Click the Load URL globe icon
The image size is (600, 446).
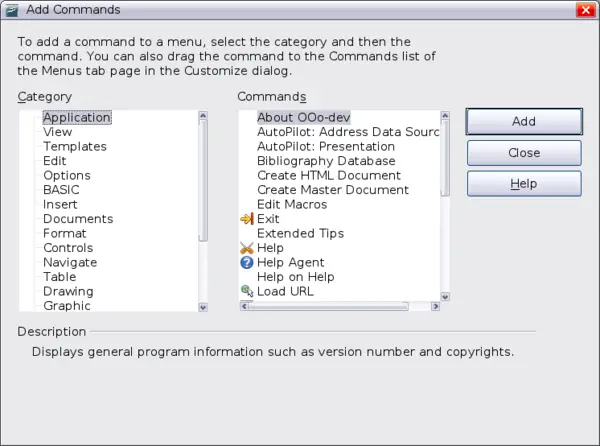point(247,291)
